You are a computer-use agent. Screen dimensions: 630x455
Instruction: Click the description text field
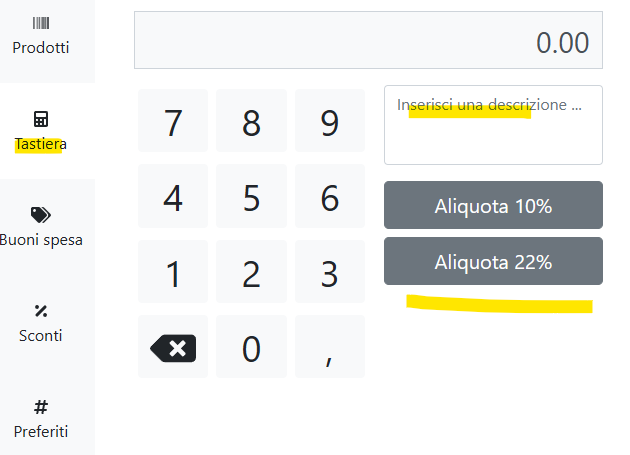point(493,125)
